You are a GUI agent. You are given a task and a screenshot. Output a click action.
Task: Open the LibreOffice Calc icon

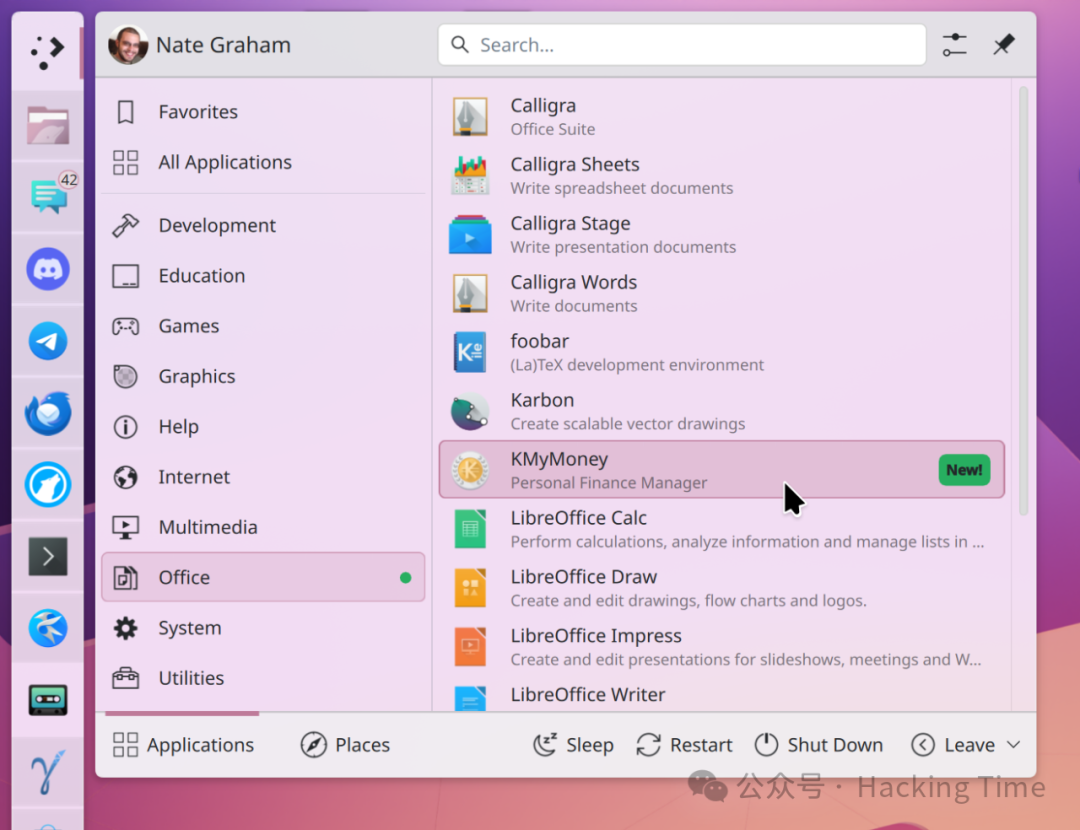[470, 529]
